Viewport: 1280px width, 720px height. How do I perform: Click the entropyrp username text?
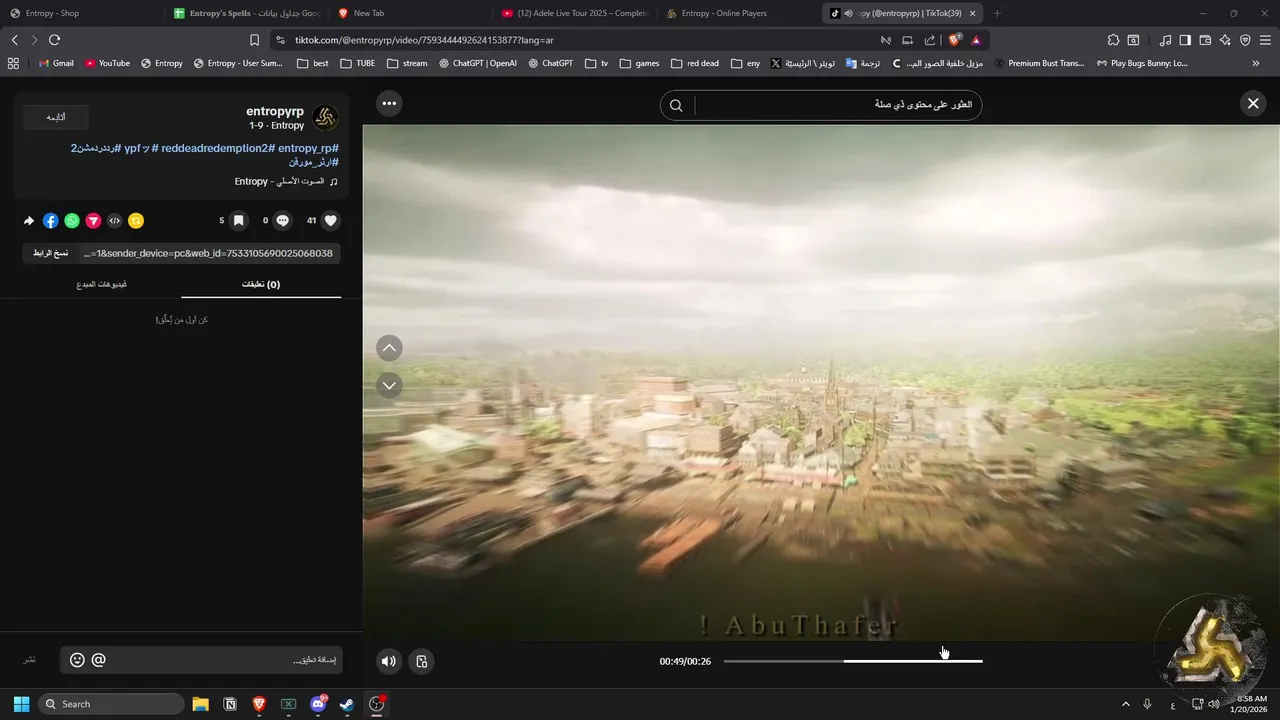[275, 112]
